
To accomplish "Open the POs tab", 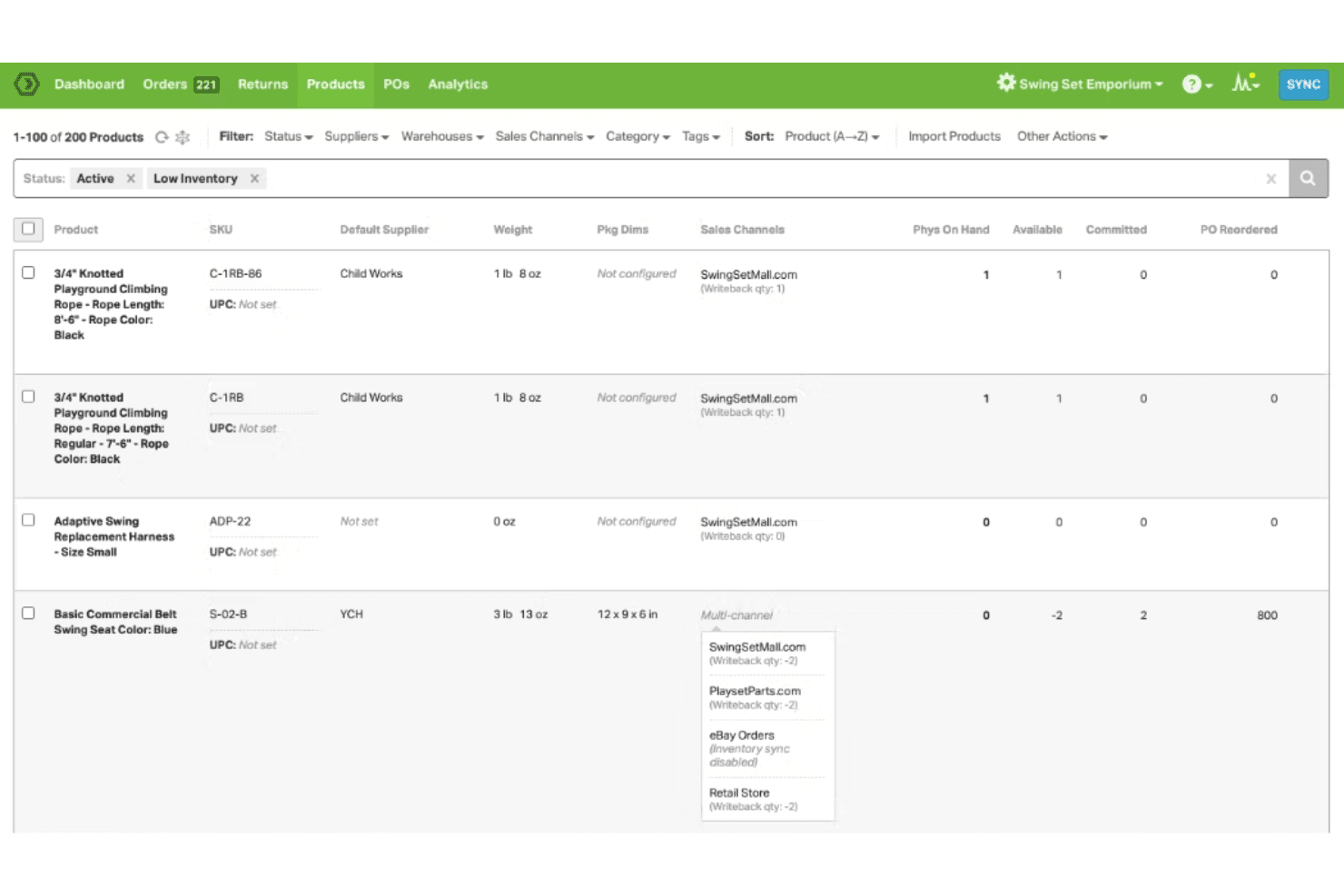I will [396, 84].
